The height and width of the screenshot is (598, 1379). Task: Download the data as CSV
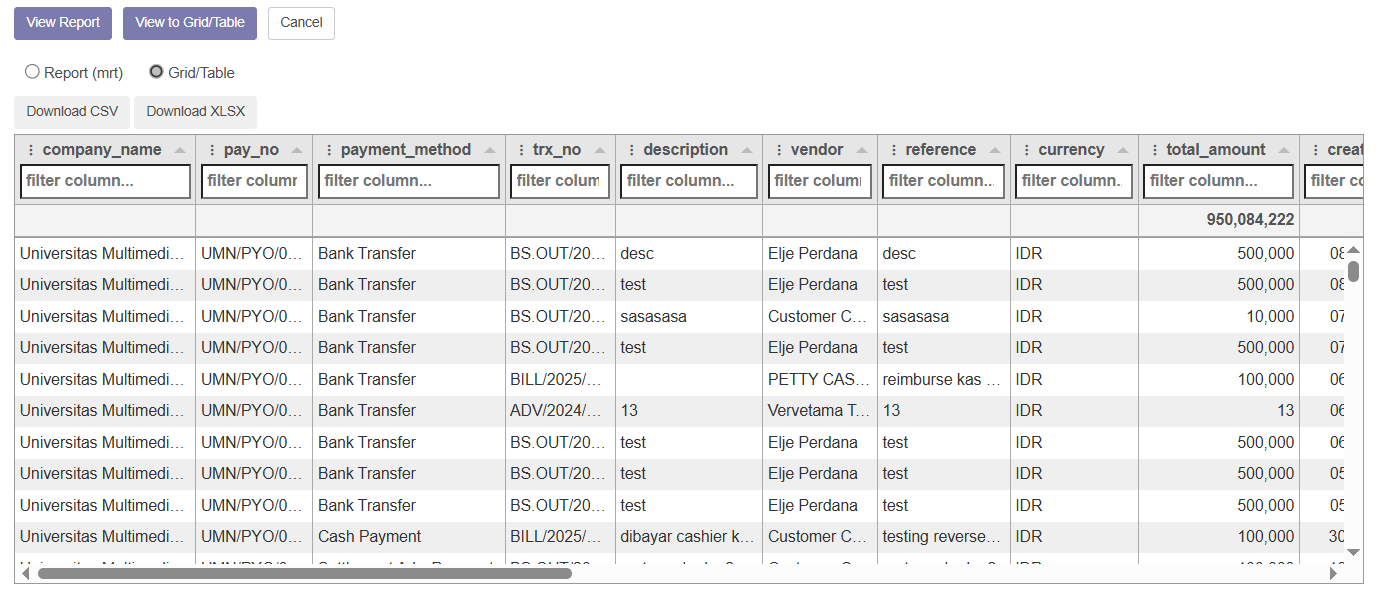point(72,112)
